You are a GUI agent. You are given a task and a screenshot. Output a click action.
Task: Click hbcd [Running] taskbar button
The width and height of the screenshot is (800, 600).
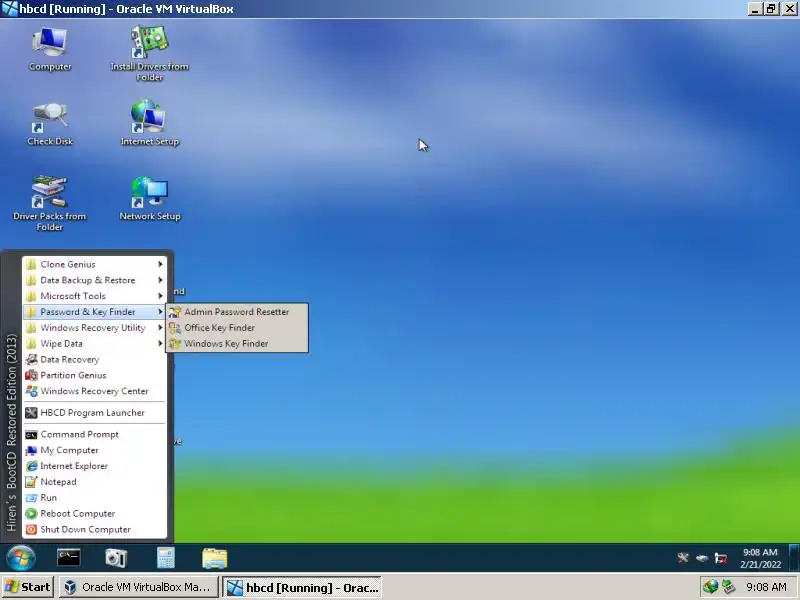[x=302, y=587]
